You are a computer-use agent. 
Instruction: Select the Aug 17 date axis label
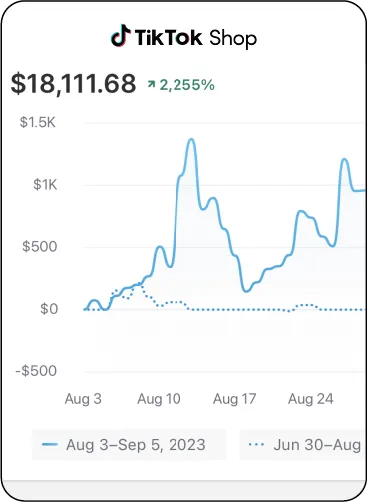[234, 399]
